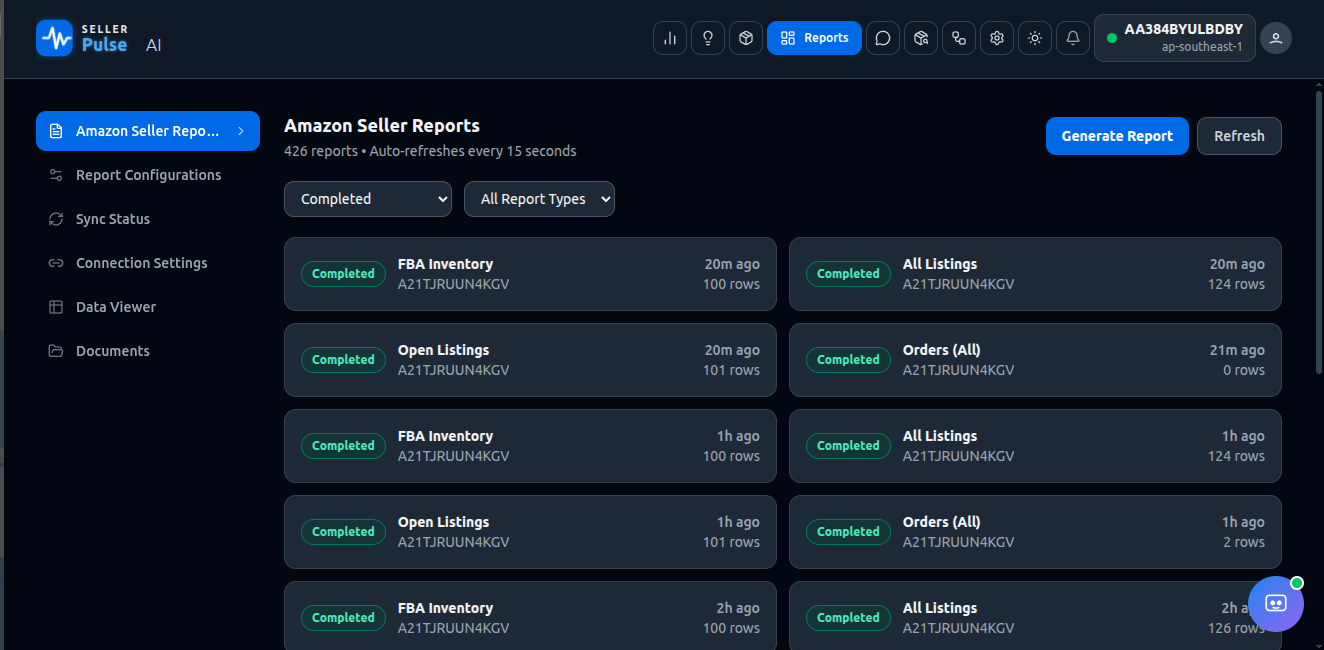The image size is (1324, 650).
Task: Click the Report Configurations sliders icon
Action: [56, 175]
